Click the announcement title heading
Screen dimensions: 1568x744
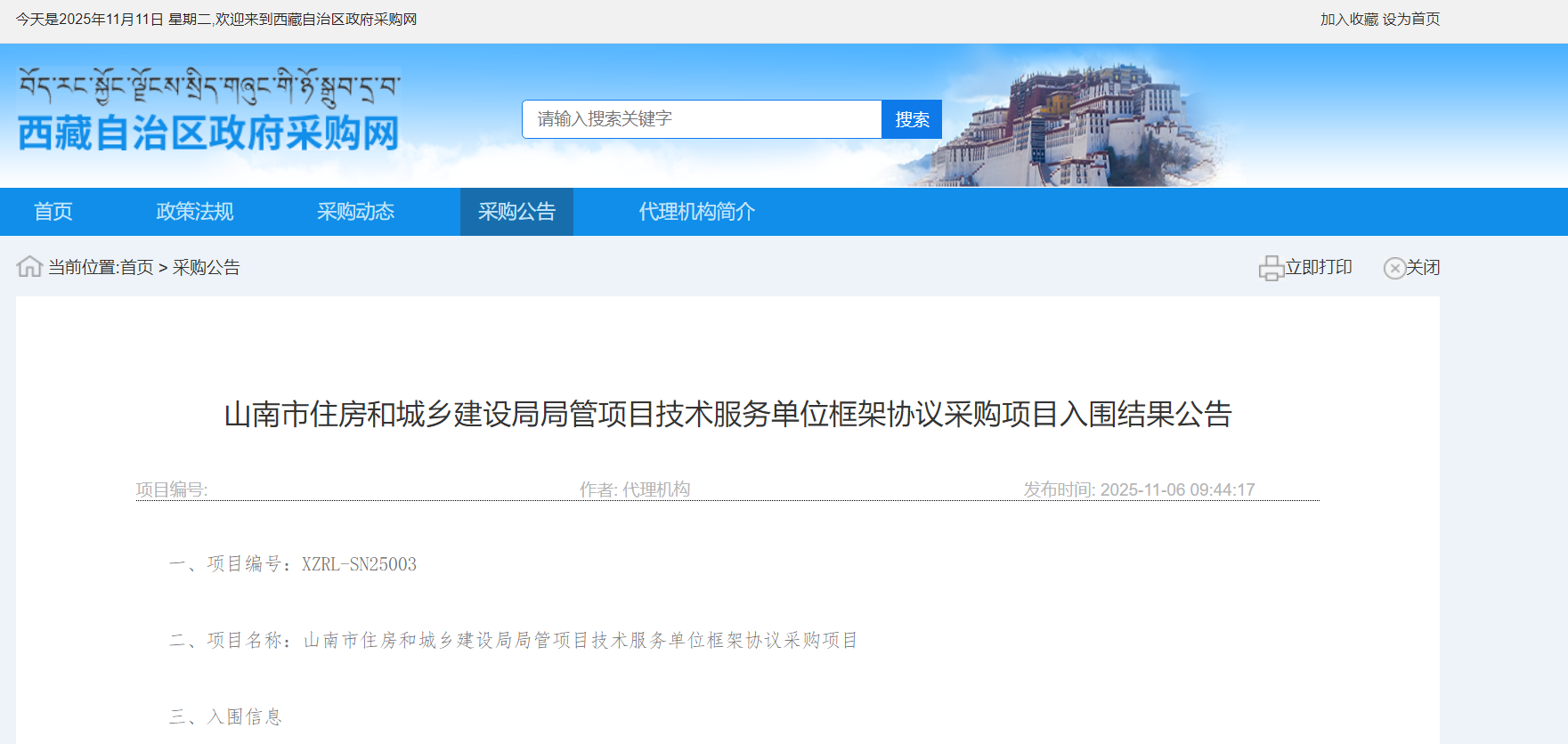click(x=727, y=415)
